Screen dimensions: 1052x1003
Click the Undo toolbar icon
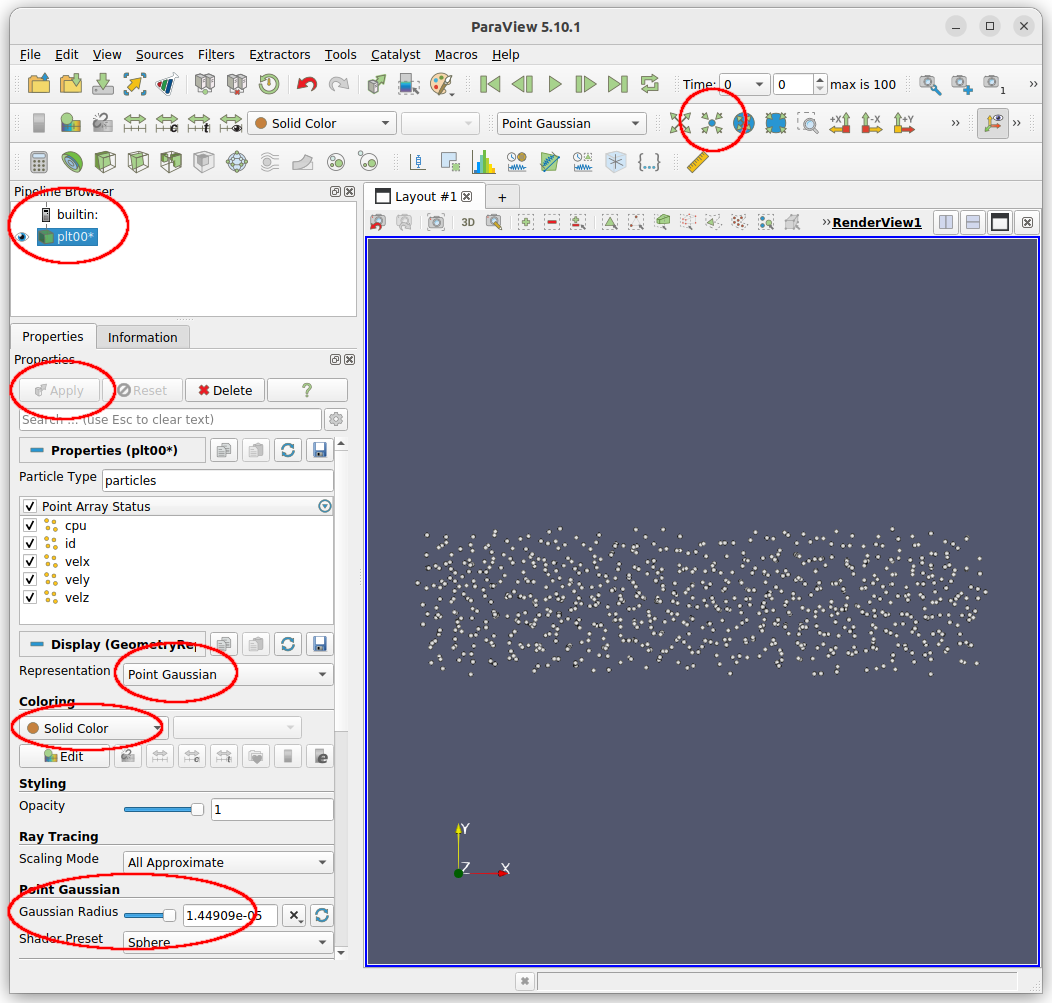308,84
